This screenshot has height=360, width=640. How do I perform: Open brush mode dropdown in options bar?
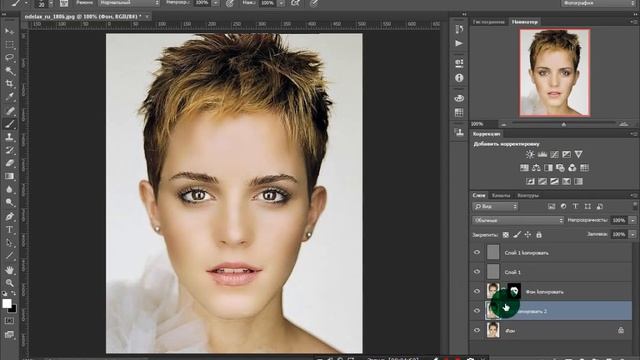click(129, 3)
